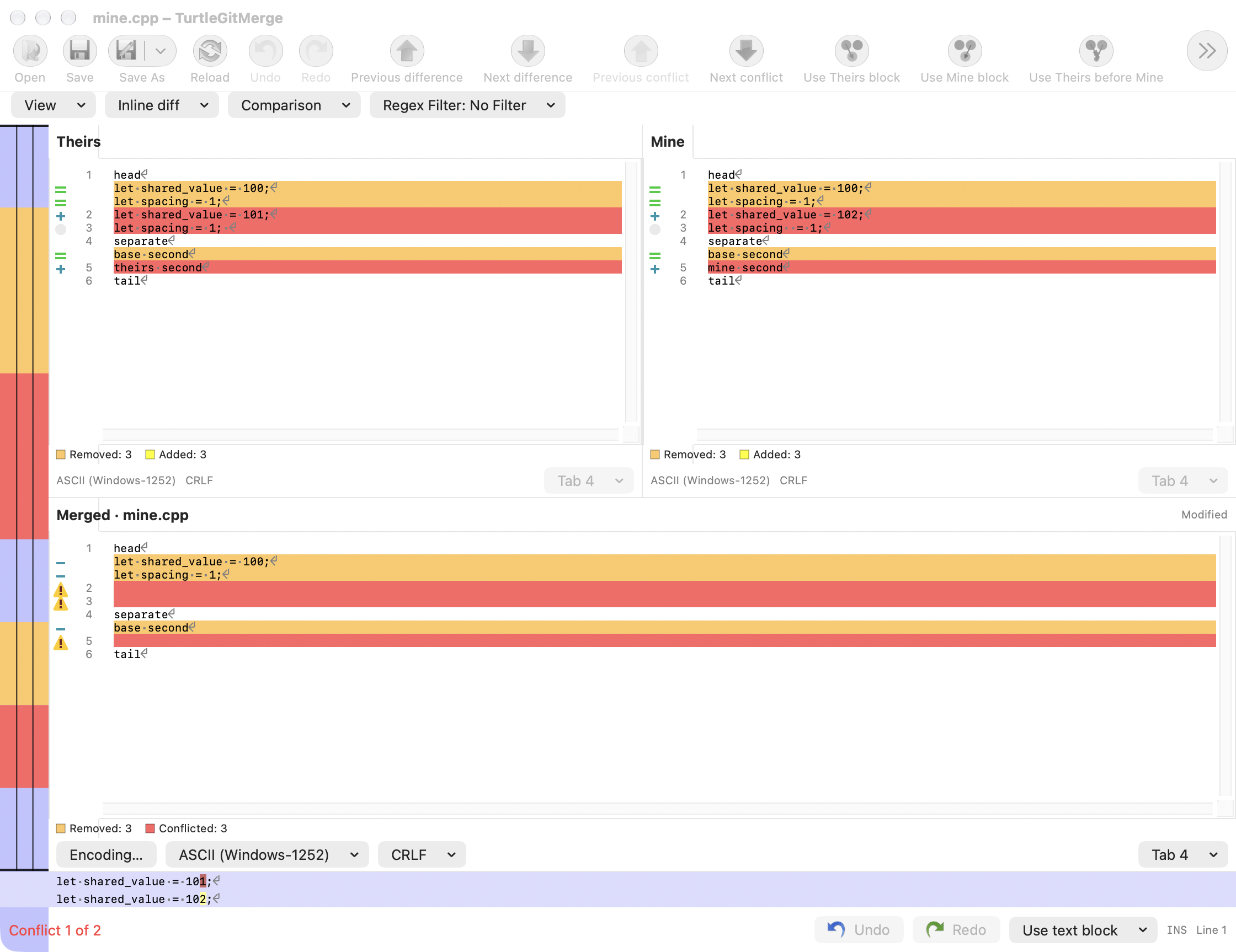Click the 'mine second' line in Mine pane
The width and height of the screenshot is (1236, 952).
click(x=962, y=268)
